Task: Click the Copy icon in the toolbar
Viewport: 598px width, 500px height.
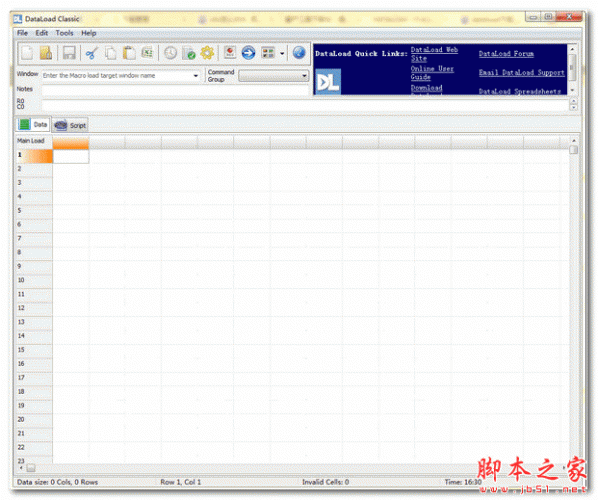Action: click(111, 53)
